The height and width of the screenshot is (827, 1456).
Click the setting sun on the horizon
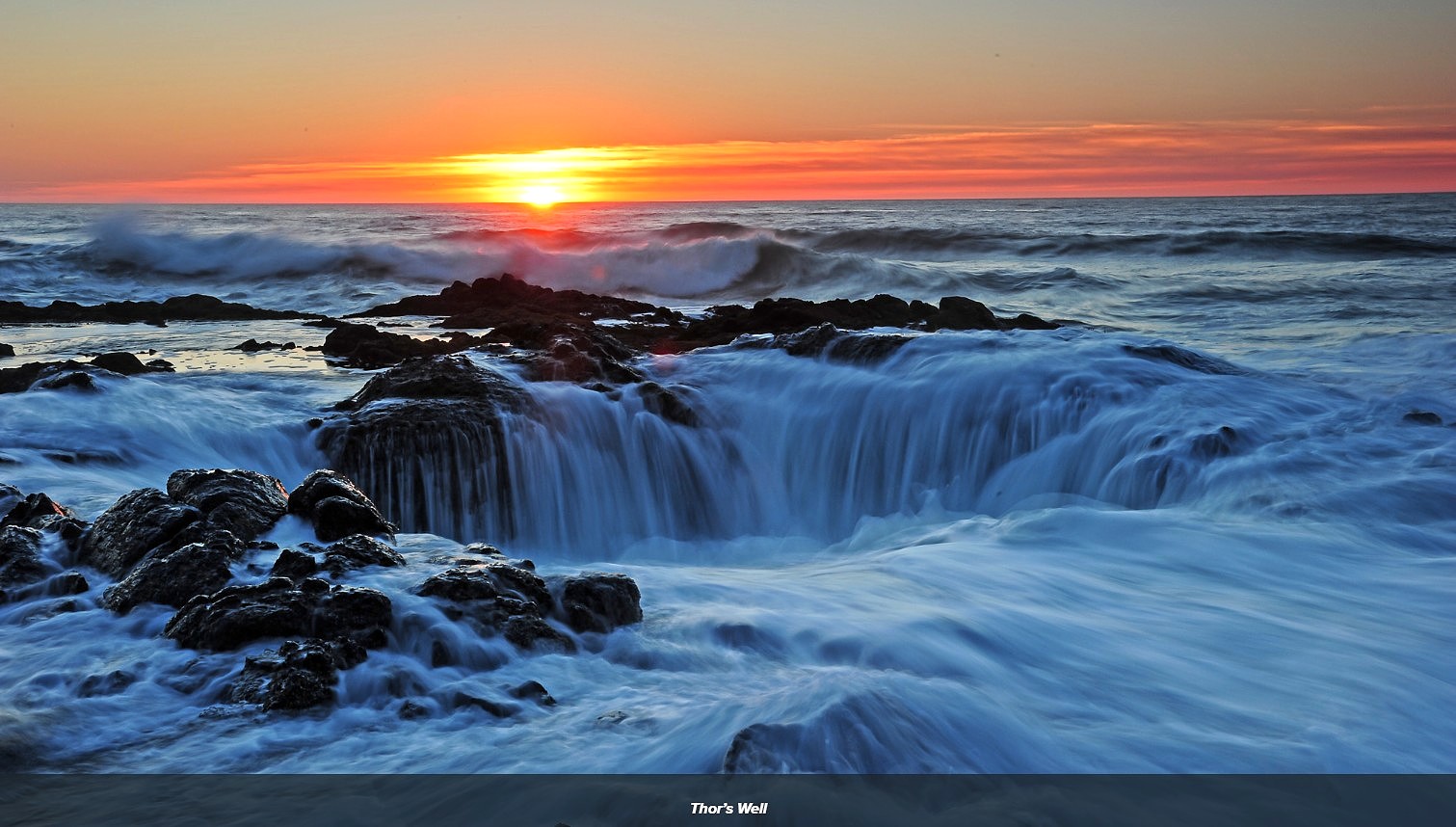[x=542, y=195]
